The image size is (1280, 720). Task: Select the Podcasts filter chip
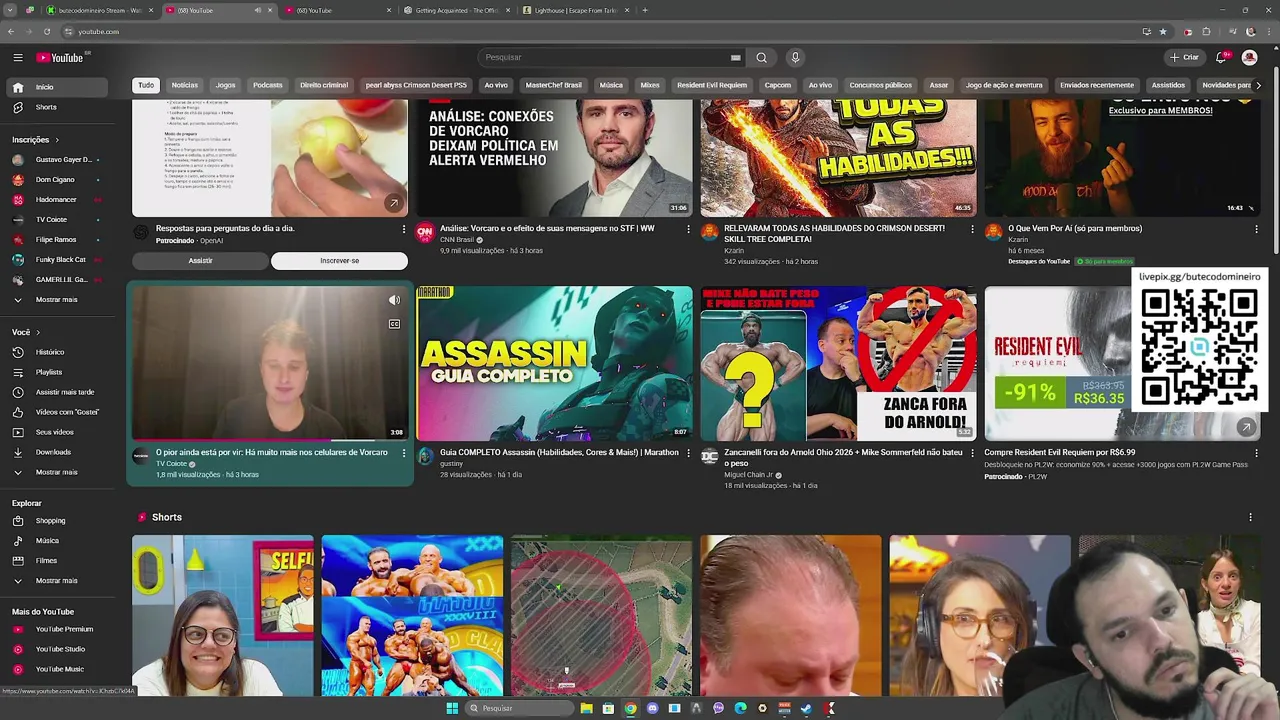pos(268,85)
